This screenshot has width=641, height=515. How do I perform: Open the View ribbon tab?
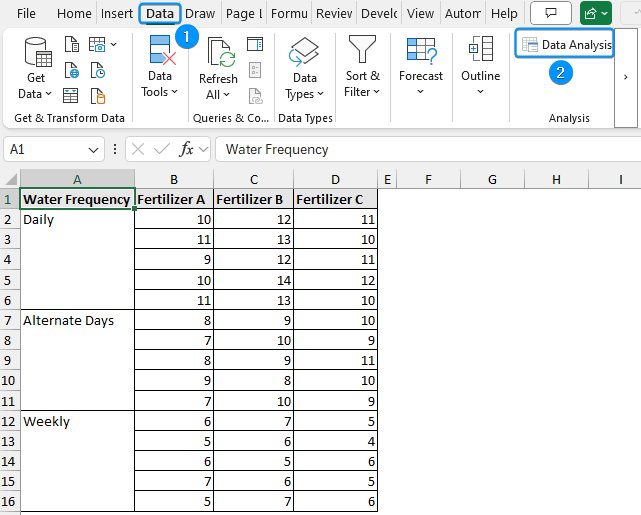coord(421,14)
